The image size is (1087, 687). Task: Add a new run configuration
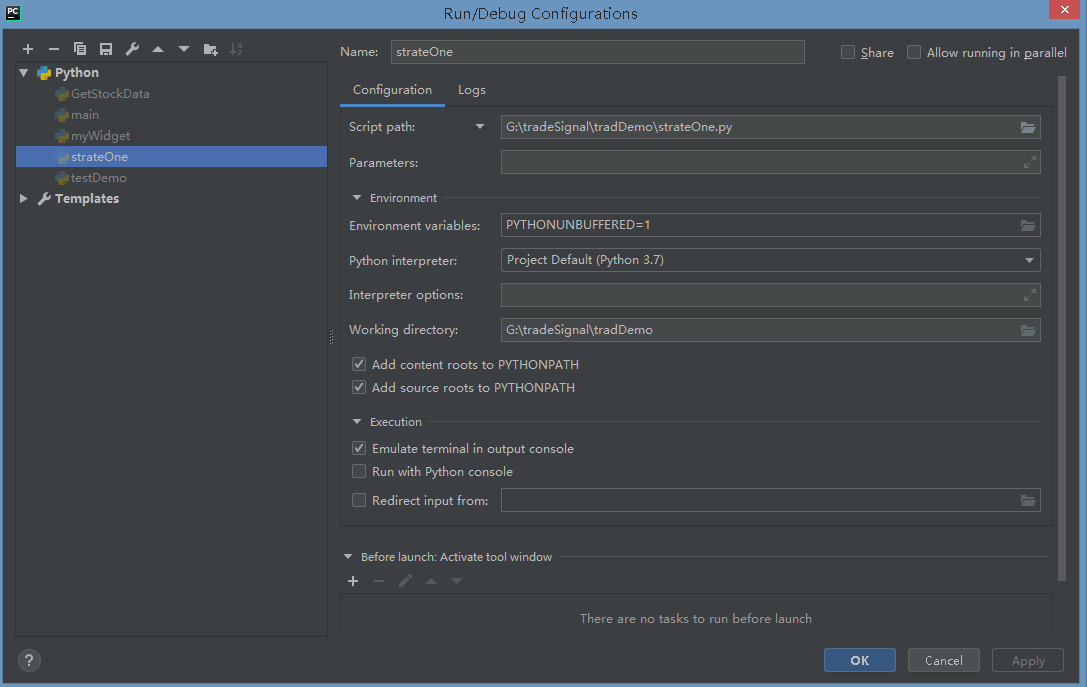[28, 49]
